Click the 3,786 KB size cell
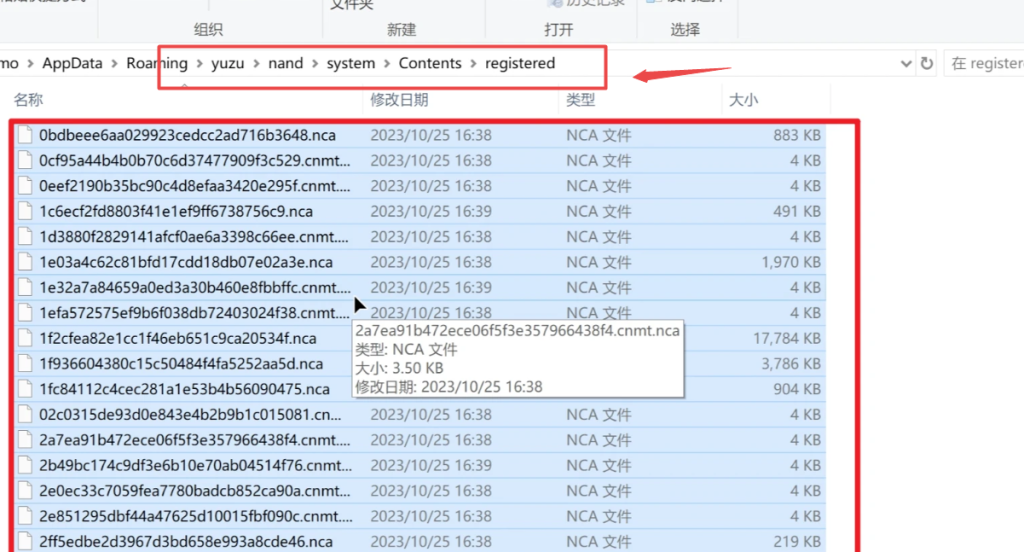1024x552 pixels. 791,364
